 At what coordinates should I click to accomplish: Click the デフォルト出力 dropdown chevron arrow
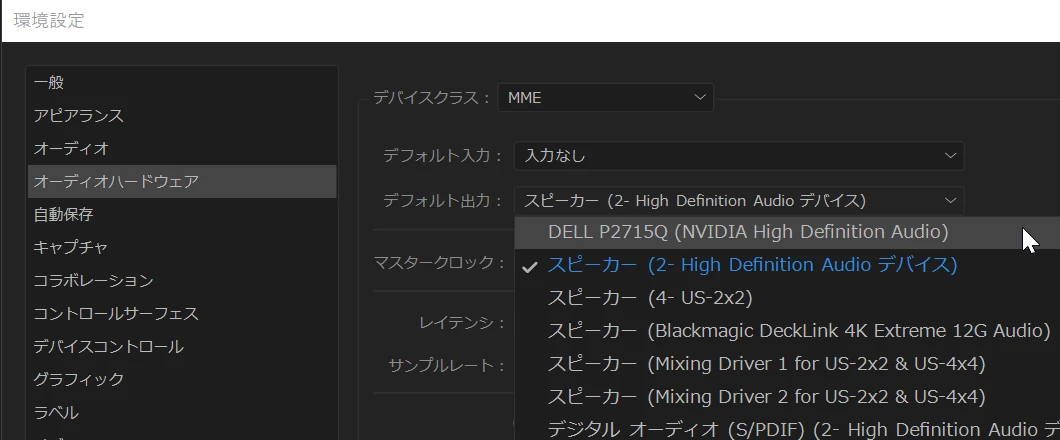pos(950,201)
